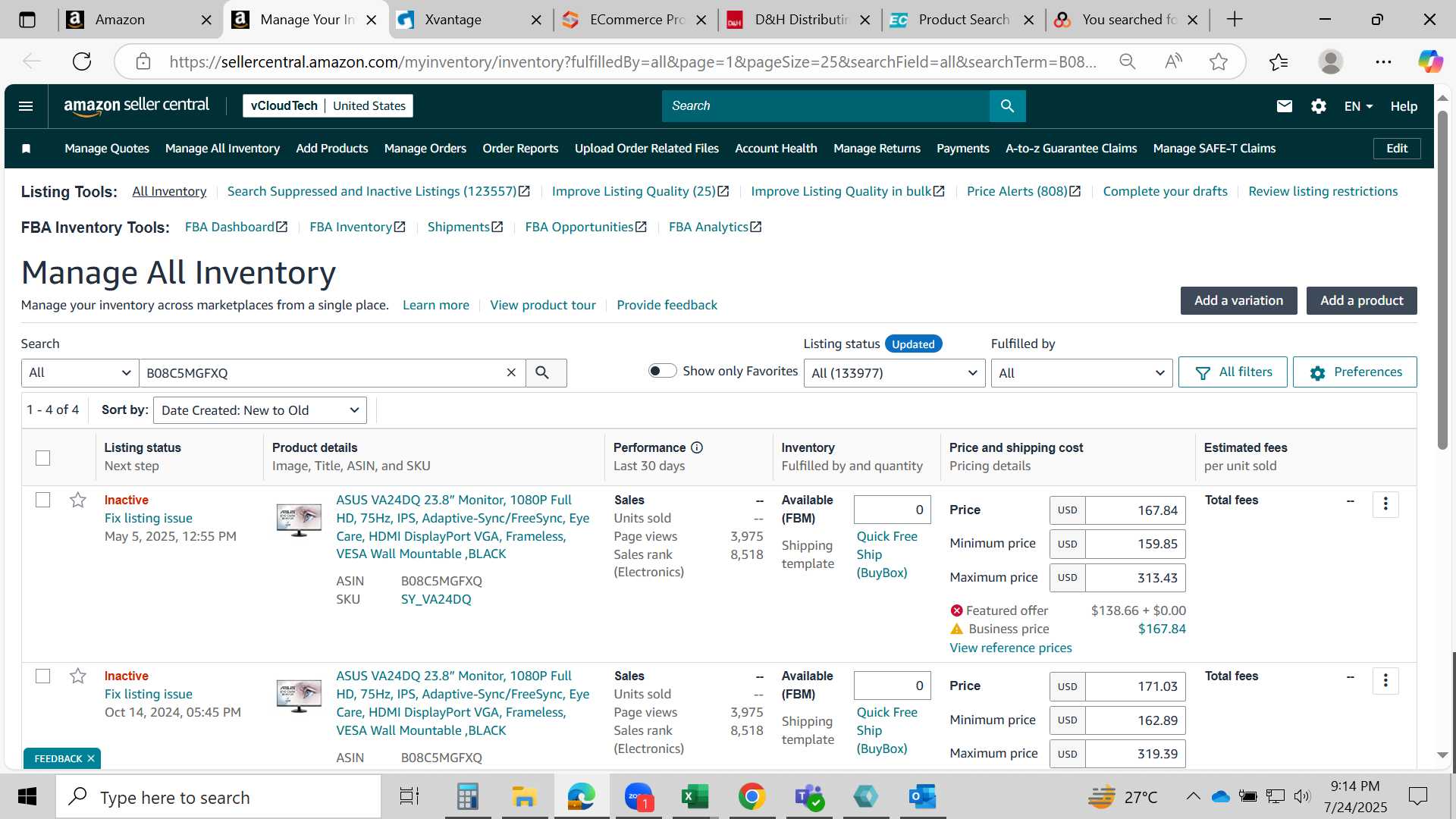The image size is (1456, 819).
Task: Open Calculator from the taskbar
Action: pos(467,797)
